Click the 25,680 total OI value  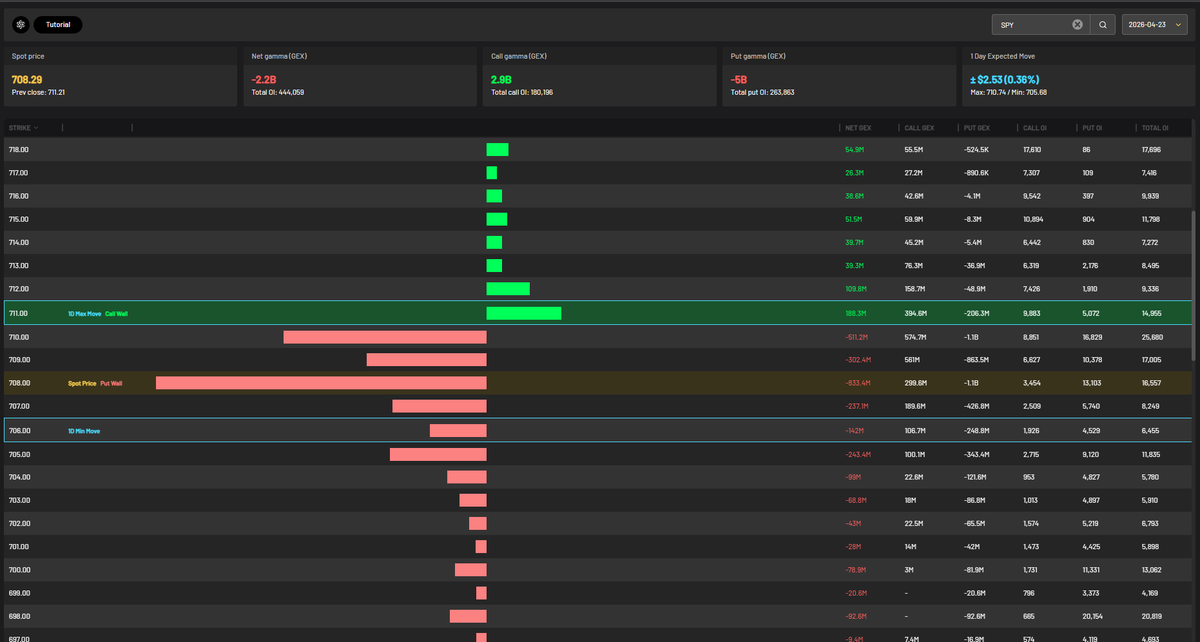pos(1152,337)
